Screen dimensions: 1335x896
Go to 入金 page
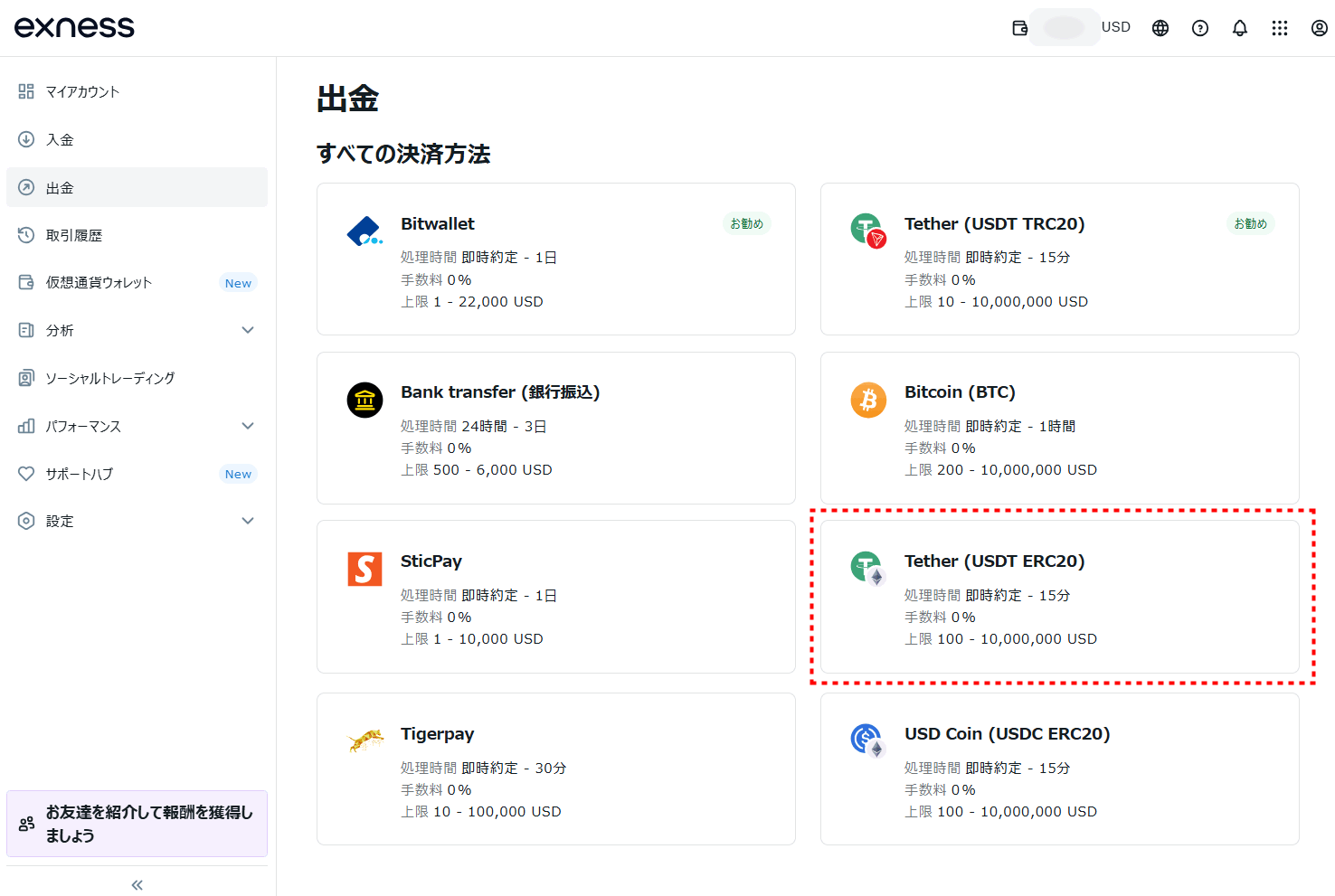pos(137,139)
